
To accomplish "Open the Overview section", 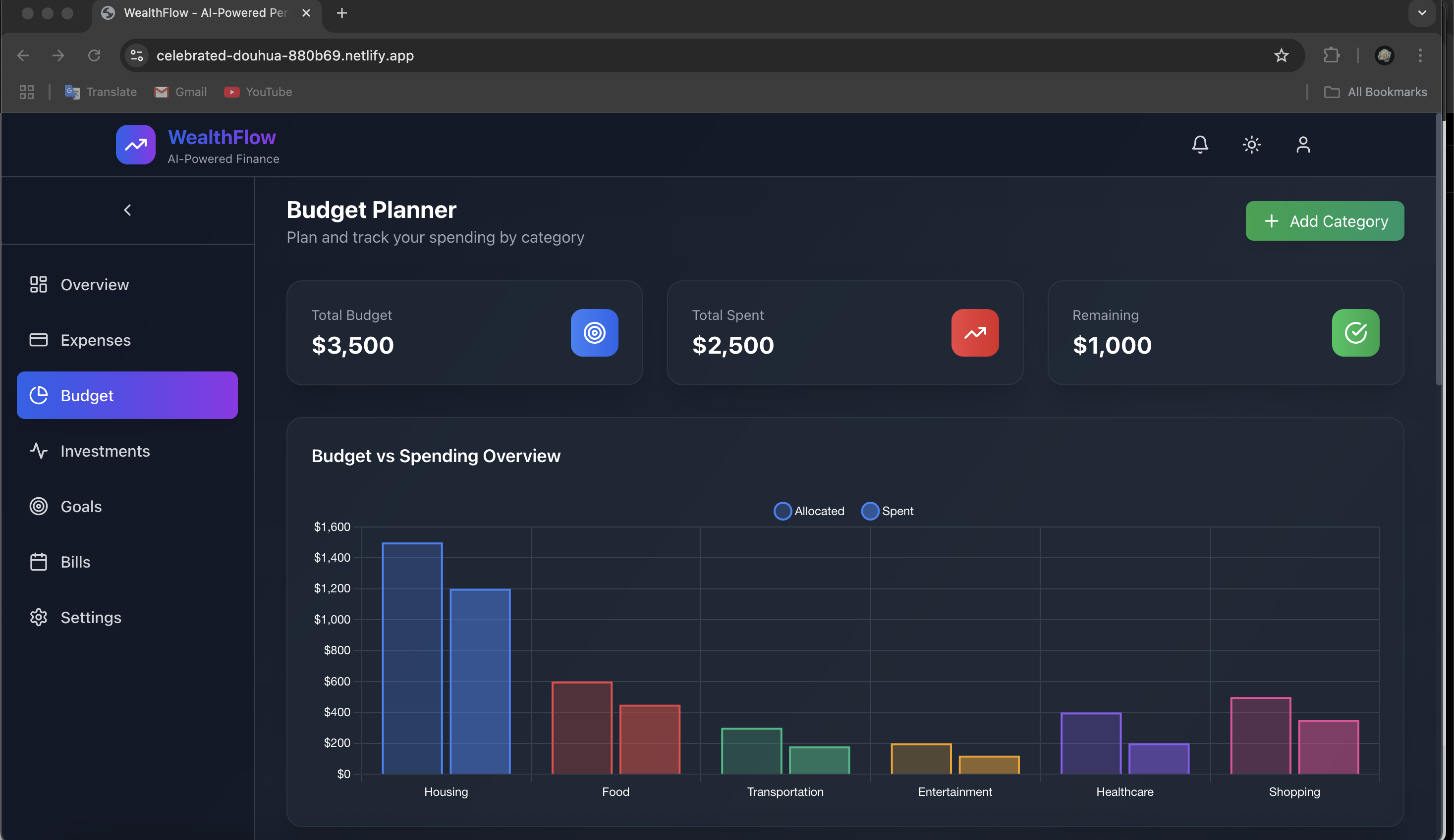I will [95, 284].
